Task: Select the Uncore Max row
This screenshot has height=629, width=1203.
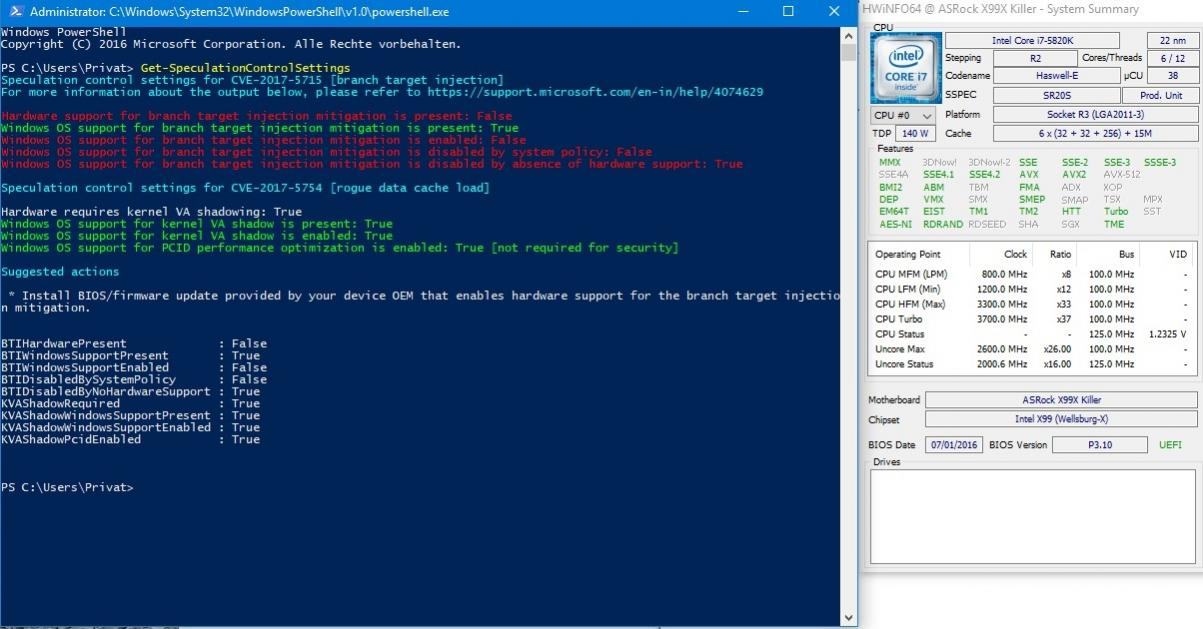Action: [x=1032, y=349]
